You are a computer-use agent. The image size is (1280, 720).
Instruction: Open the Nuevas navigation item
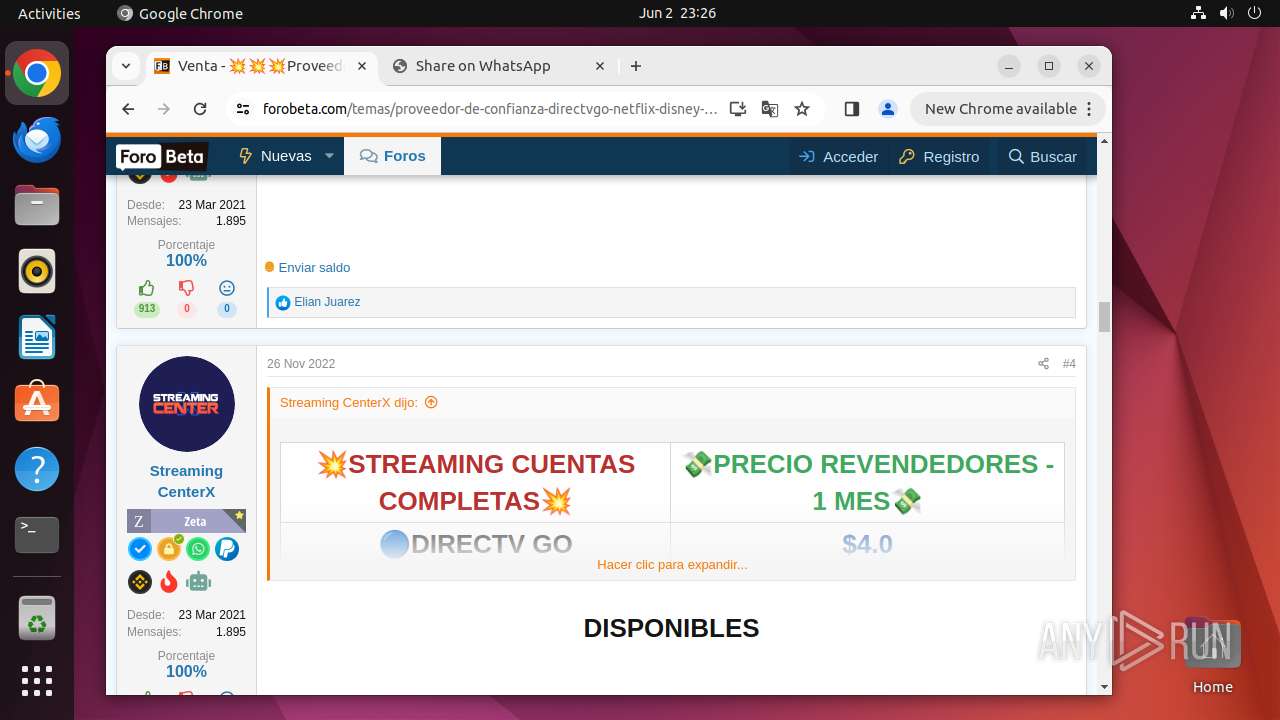coord(274,156)
